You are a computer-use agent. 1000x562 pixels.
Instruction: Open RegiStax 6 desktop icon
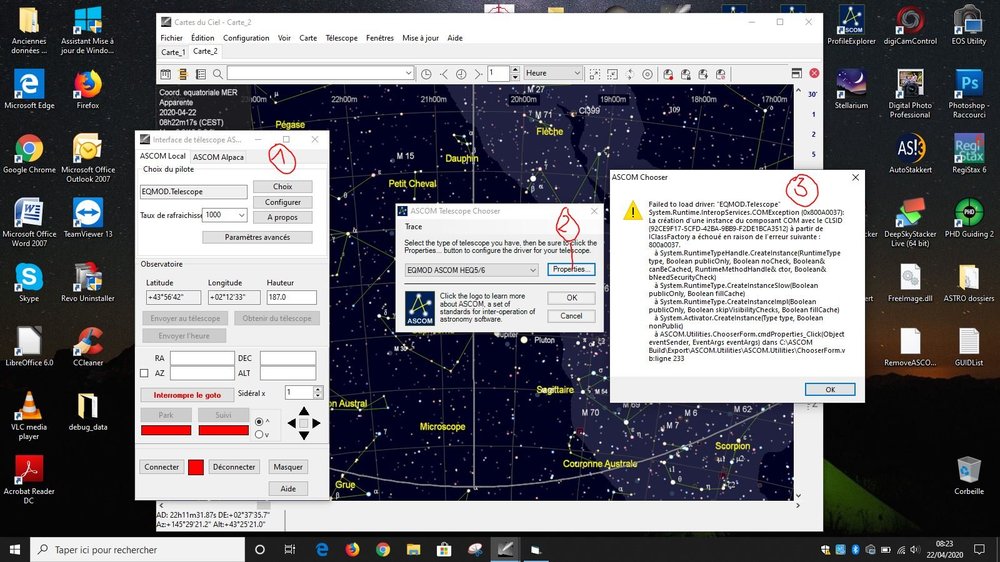(969, 153)
